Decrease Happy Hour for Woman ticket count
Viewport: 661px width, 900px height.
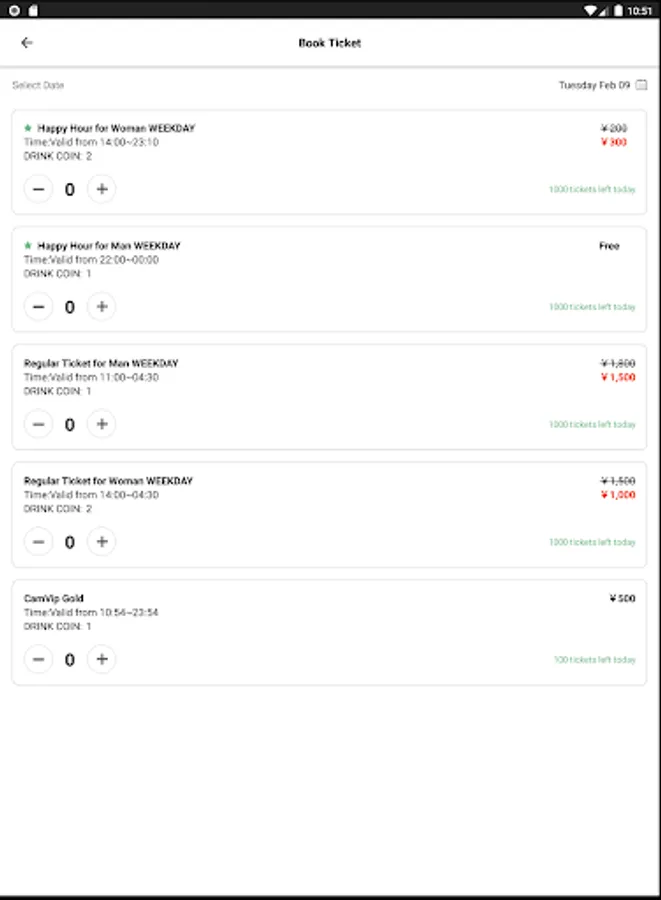pos(38,189)
